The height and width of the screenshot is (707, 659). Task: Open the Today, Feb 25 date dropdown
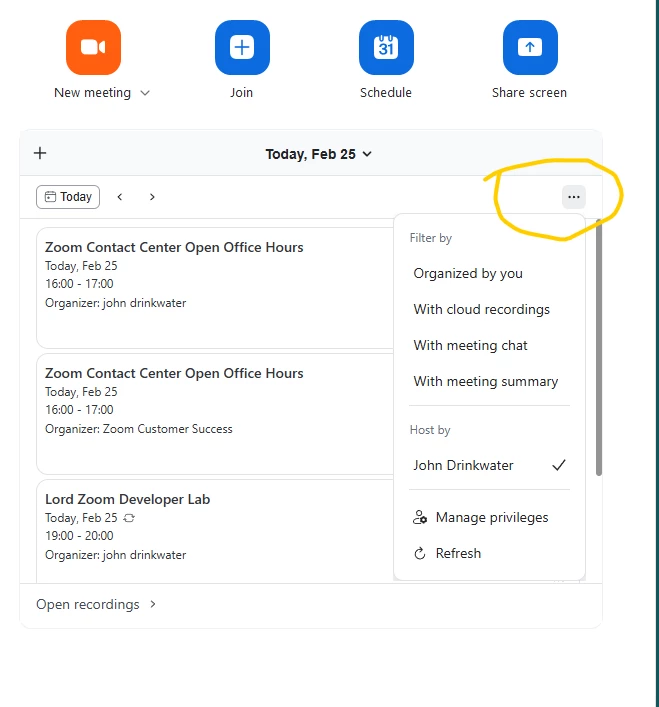[319, 154]
